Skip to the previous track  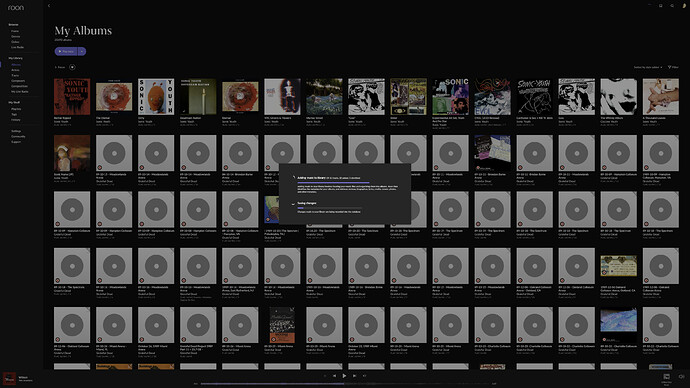click(334, 376)
